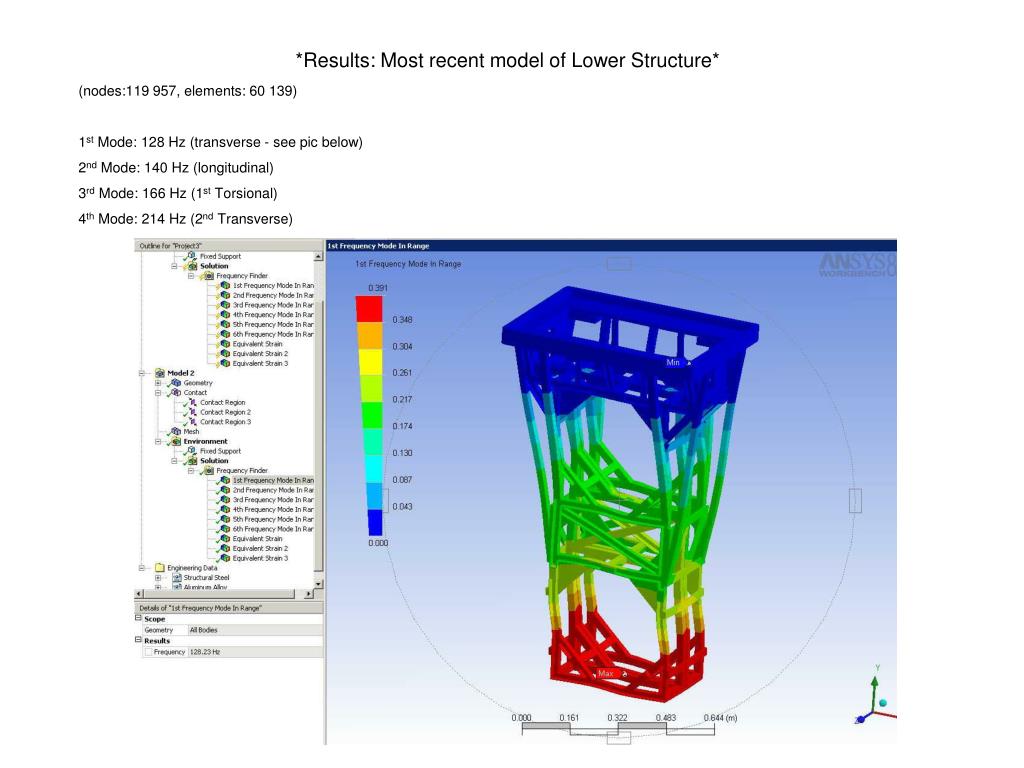Click the dark blue legend color band
The image size is (1024, 768).
coord(375,522)
